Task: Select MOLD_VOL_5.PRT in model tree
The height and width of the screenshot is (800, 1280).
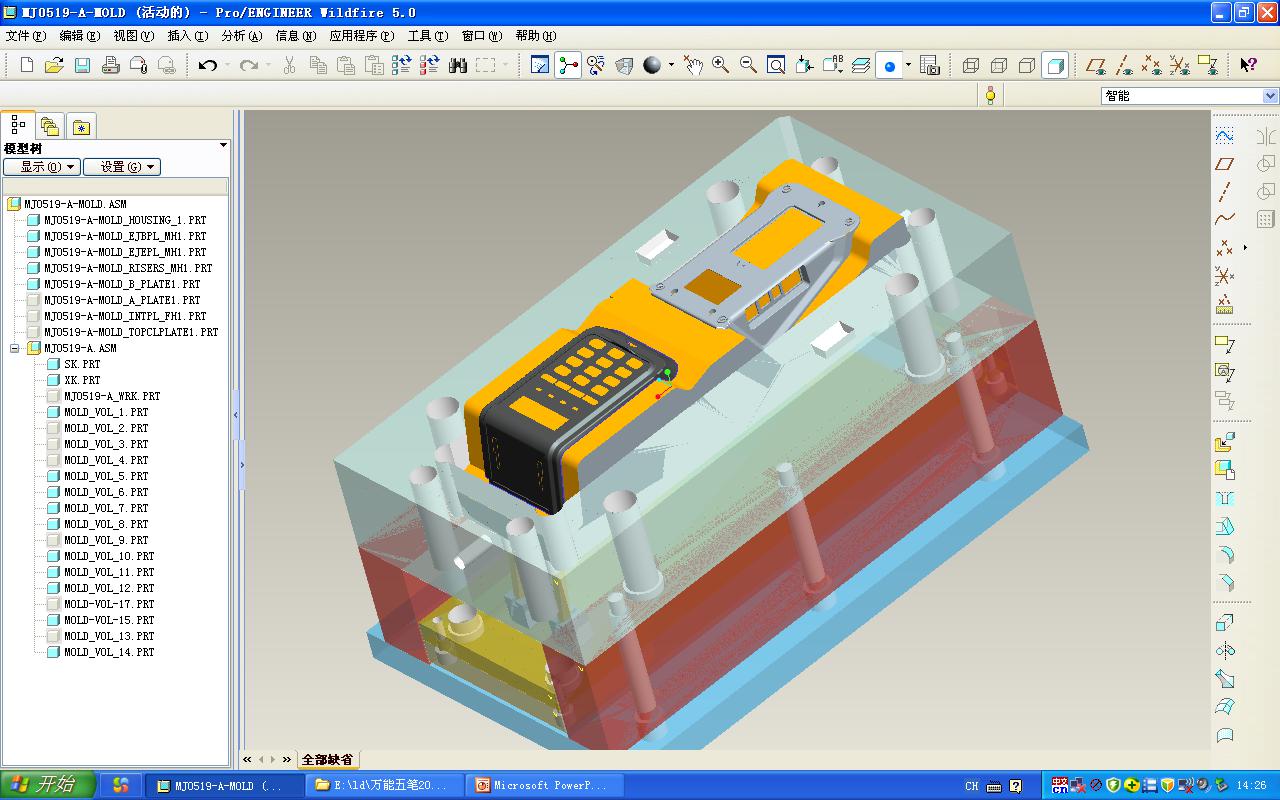Action: [x=105, y=476]
